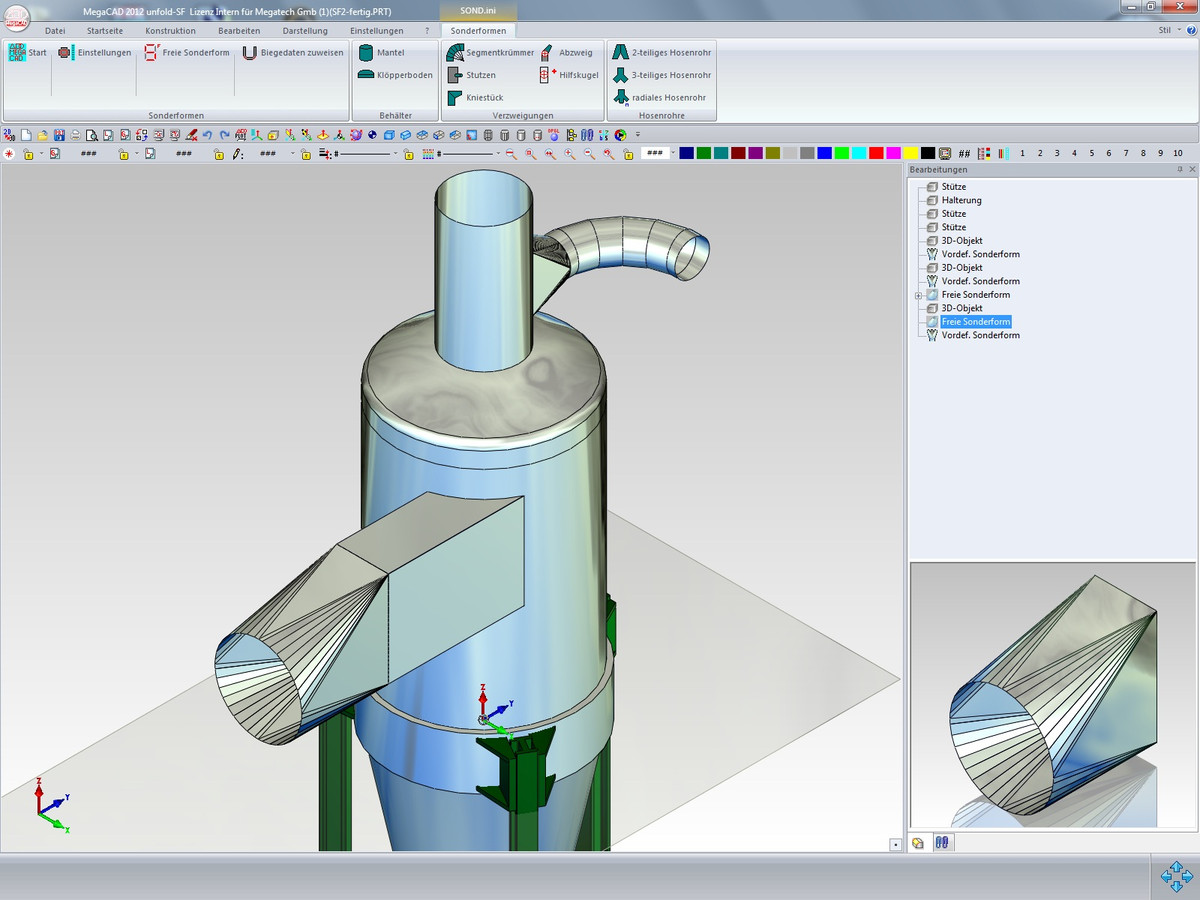
Task: Pin the Bearbeitungen panel
Action: [1180, 170]
